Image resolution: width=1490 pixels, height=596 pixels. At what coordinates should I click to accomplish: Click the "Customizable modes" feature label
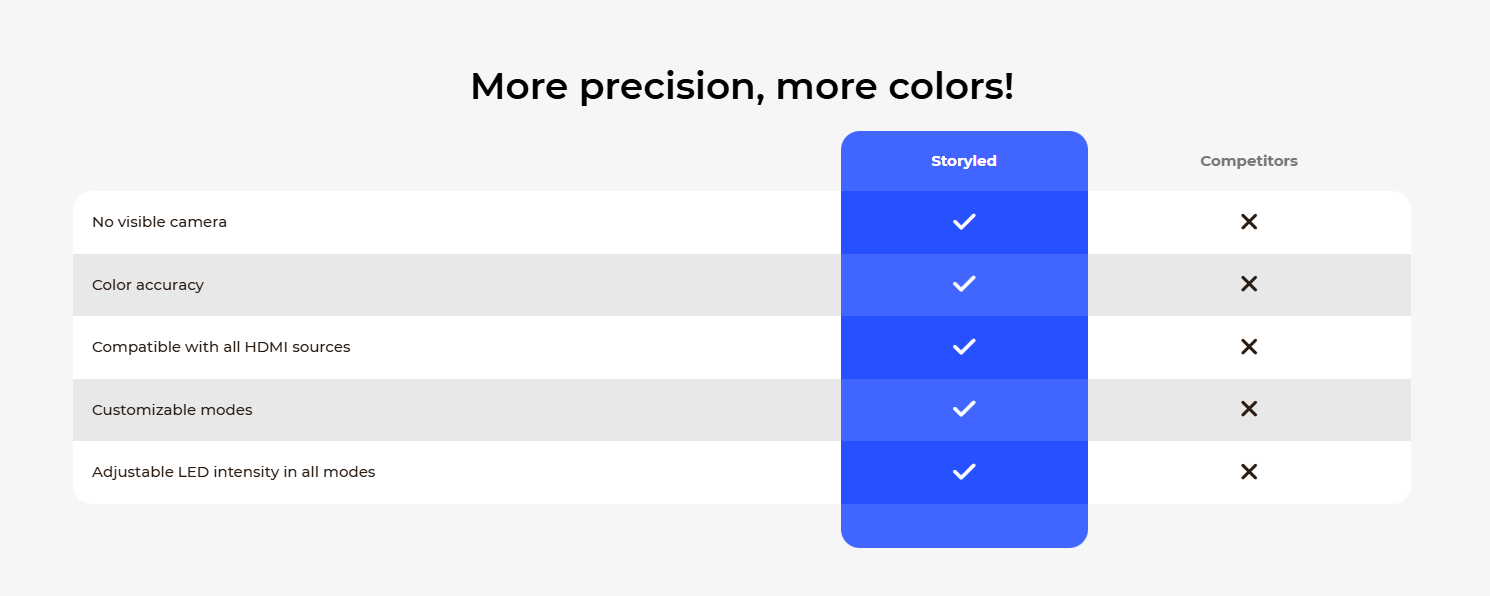point(172,410)
